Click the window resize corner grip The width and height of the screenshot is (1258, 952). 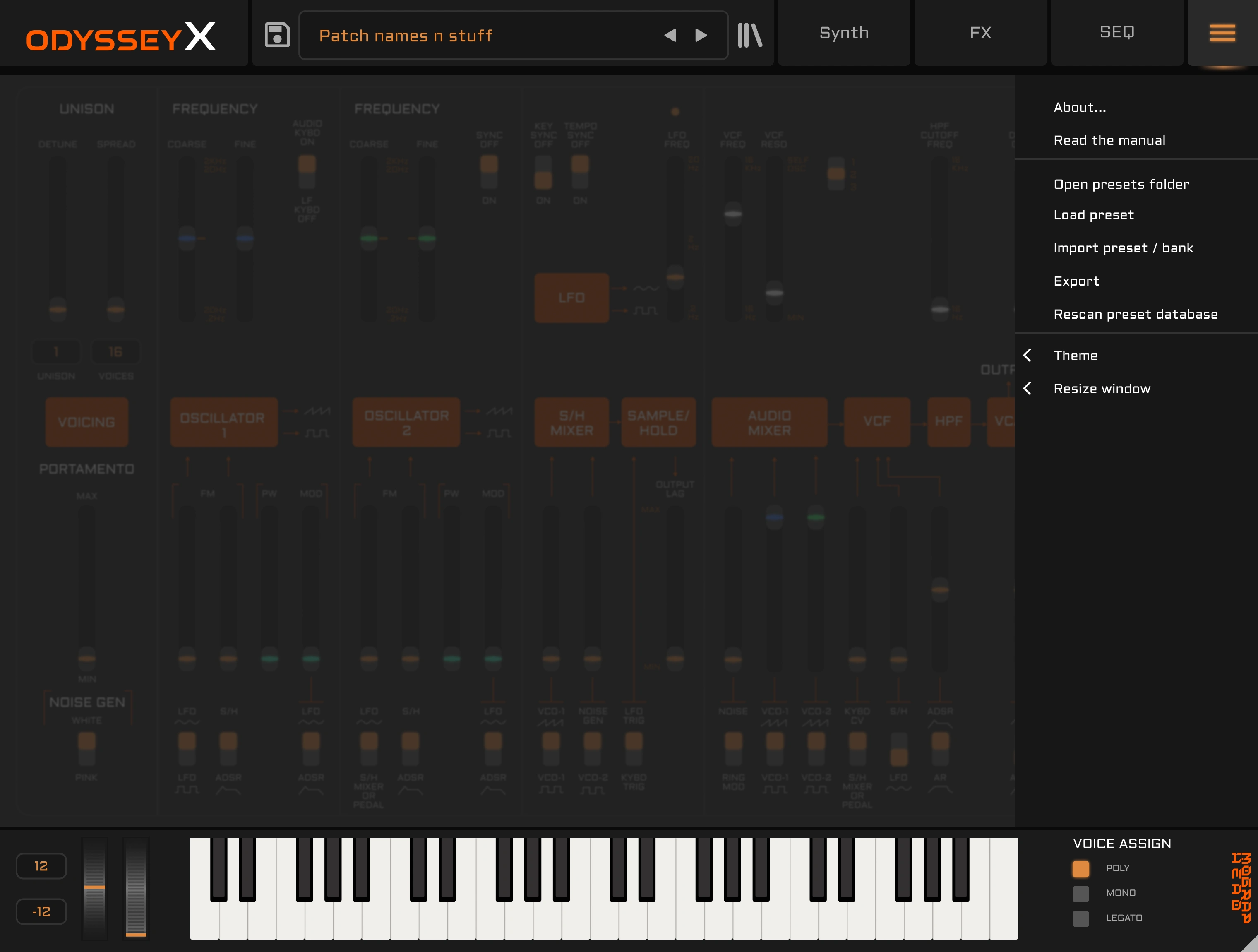pyautogui.click(x=1250, y=944)
